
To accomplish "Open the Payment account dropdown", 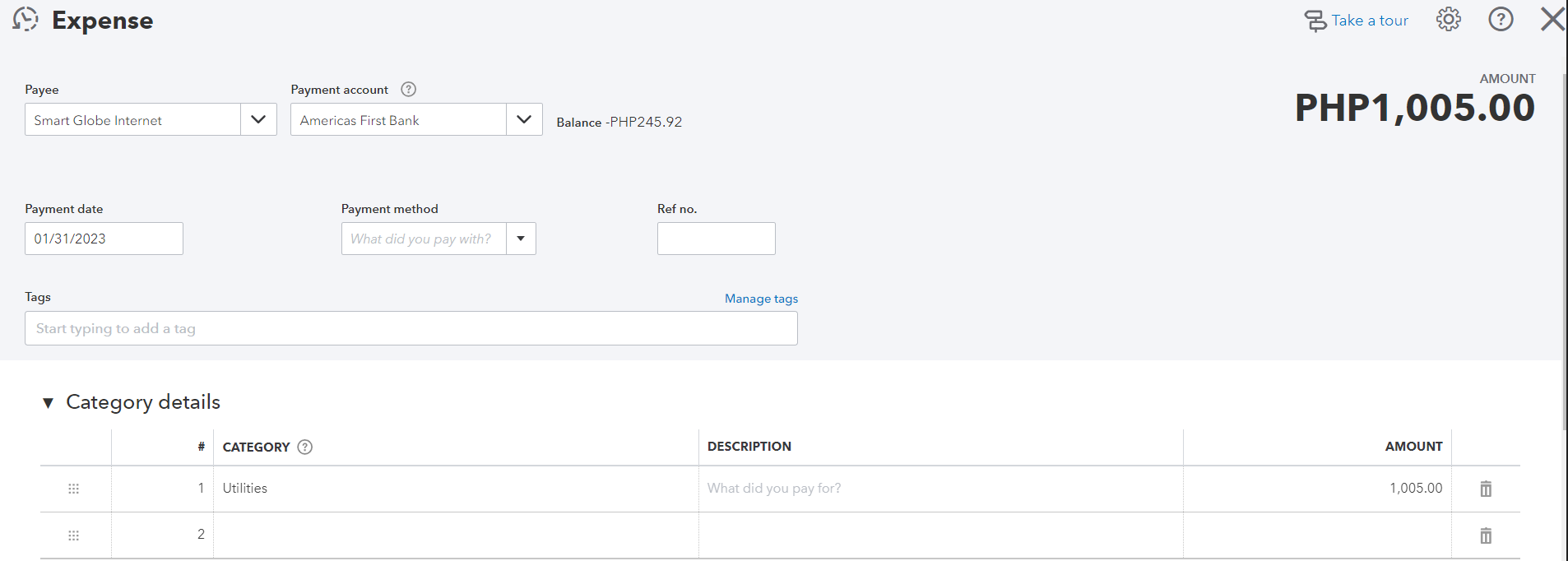I will tap(524, 119).
